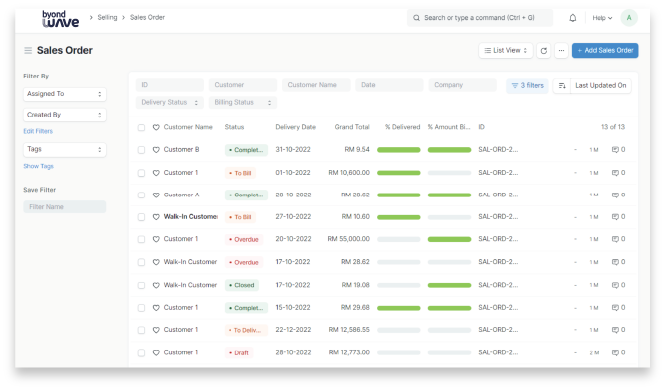The height and width of the screenshot is (390, 666).
Task: Go to the Selling breadcrumb
Action: tap(107, 17)
